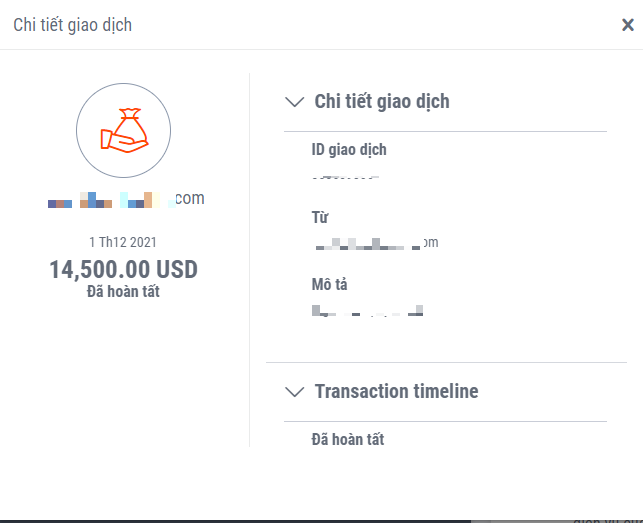Click the Transaction timeline section heading
This screenshot has width=643, height=523.
pos(396,392)
